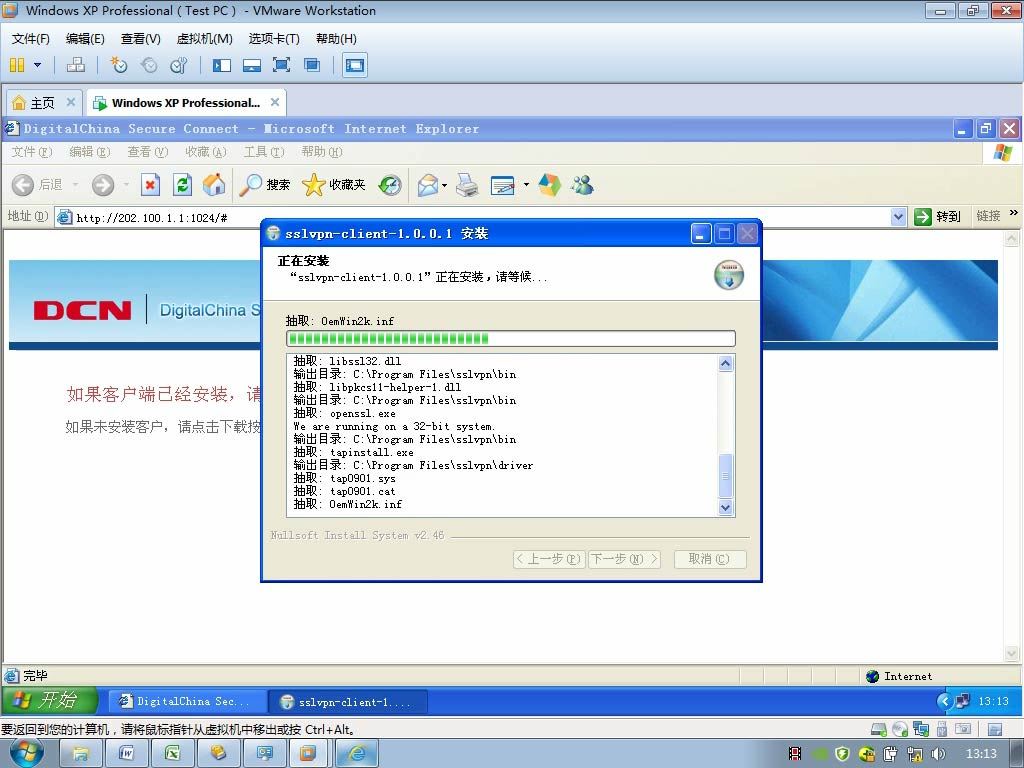The image size is (1024, 768).
Task: Revert to snapshot icon in VMware toolbar
Action: [149, 65]
